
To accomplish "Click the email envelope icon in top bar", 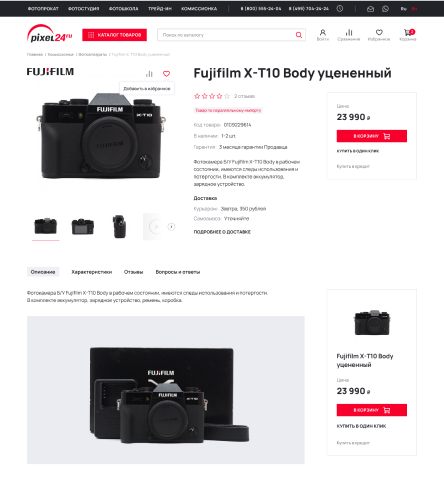I will (370, 9).
